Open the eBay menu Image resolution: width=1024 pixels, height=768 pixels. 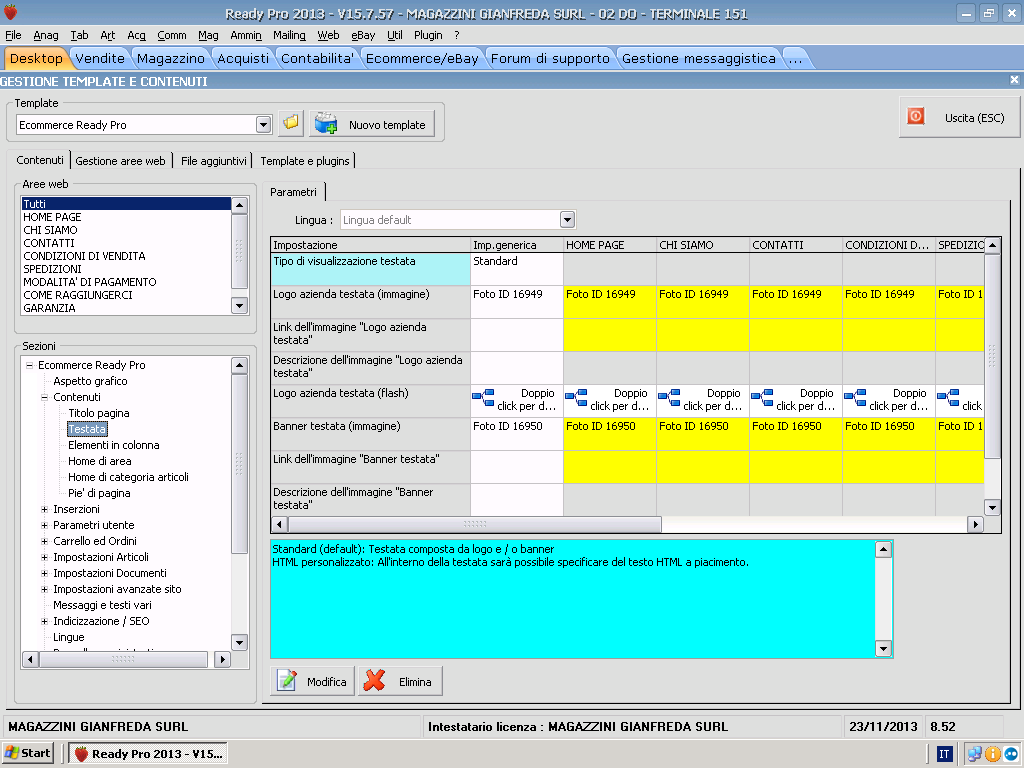pos(363,35)
